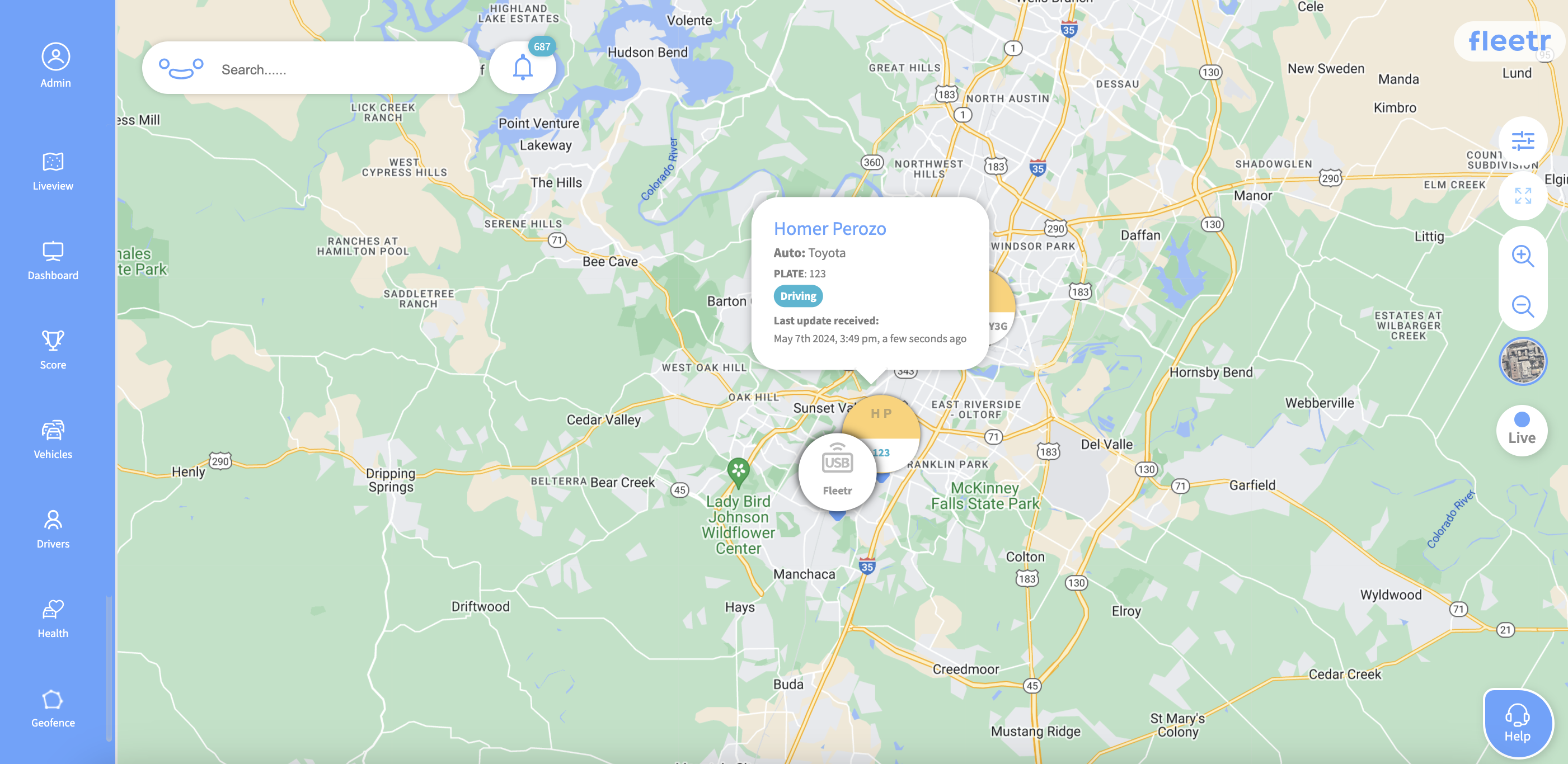Toggle fullscreen map view

pyautogui.click(x=1522, y=196)
